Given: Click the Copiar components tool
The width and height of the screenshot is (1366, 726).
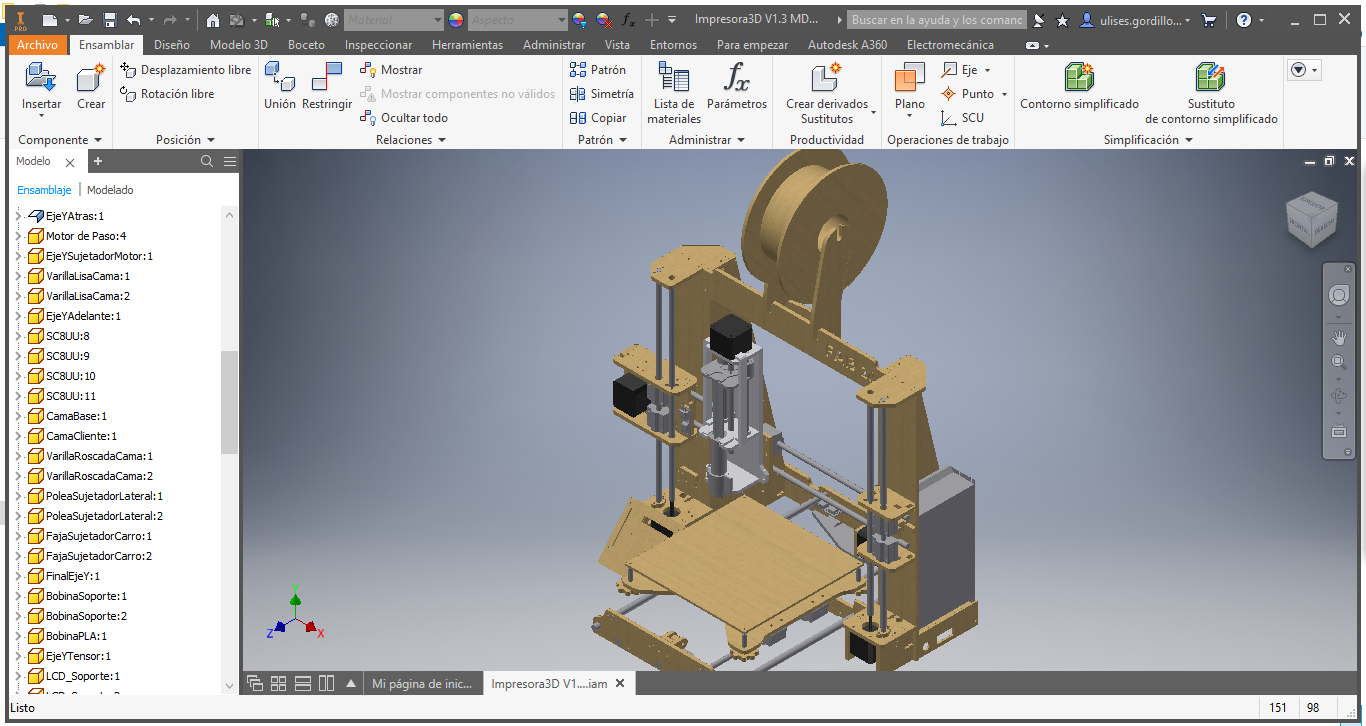Looking at the screenshot, I should [x=598, y=118].
